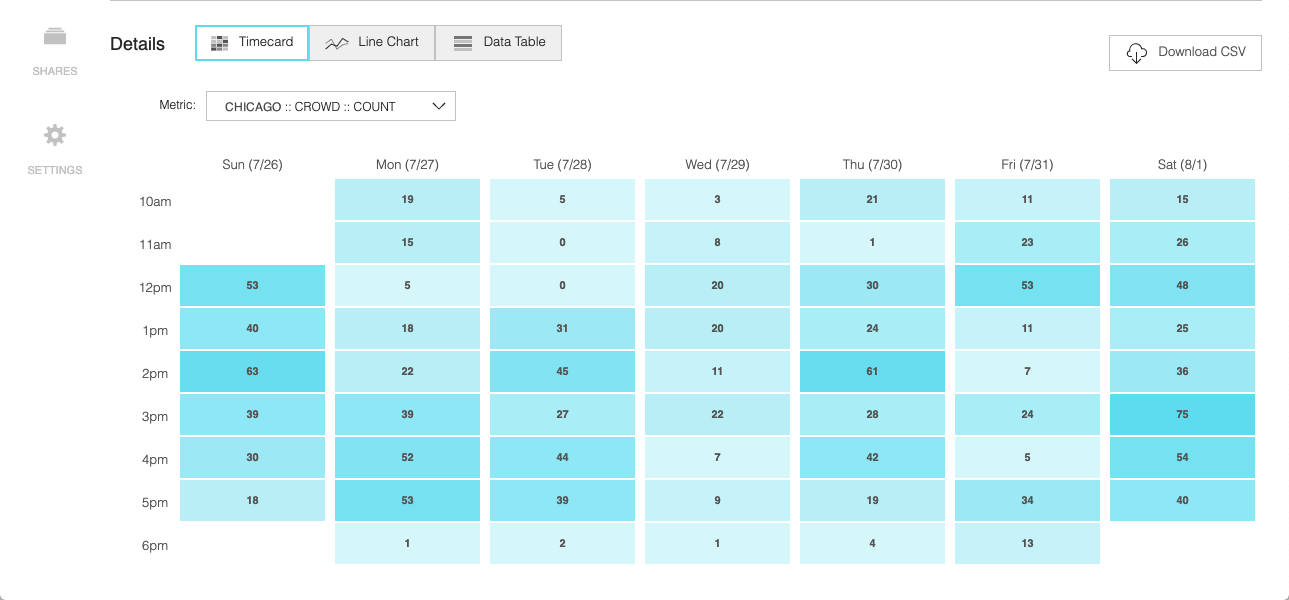Screen dimensions: 1289x600
Task: Open the Settings gear icon
Action: [x=55, y=135]
